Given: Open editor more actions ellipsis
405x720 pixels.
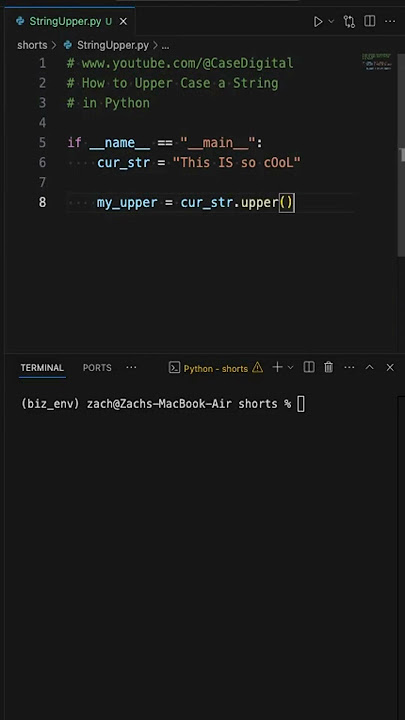Looking at the screenshot, I should (390, 21).
